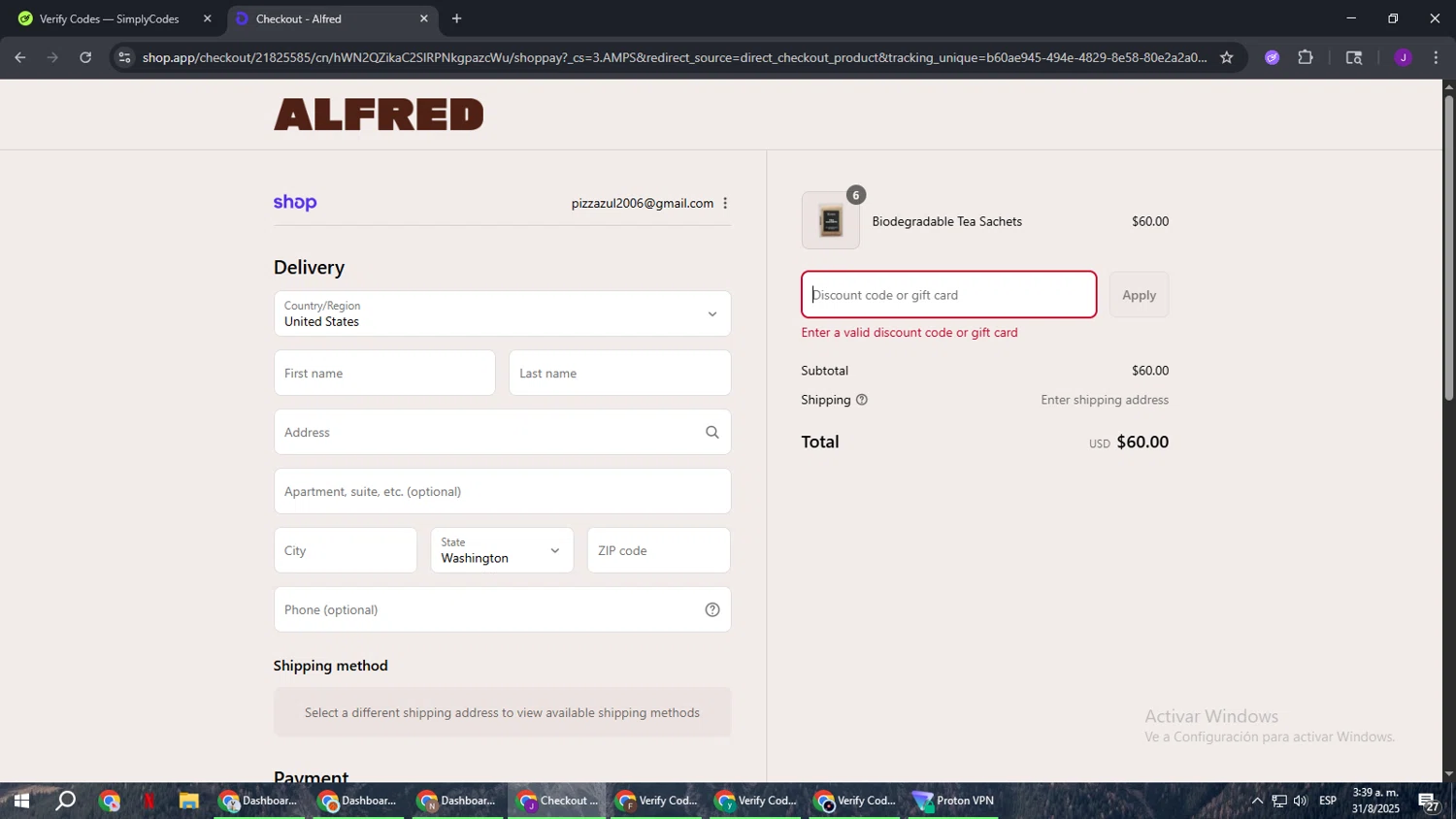Click the Discount code or gift card field

tap(948, 294)
